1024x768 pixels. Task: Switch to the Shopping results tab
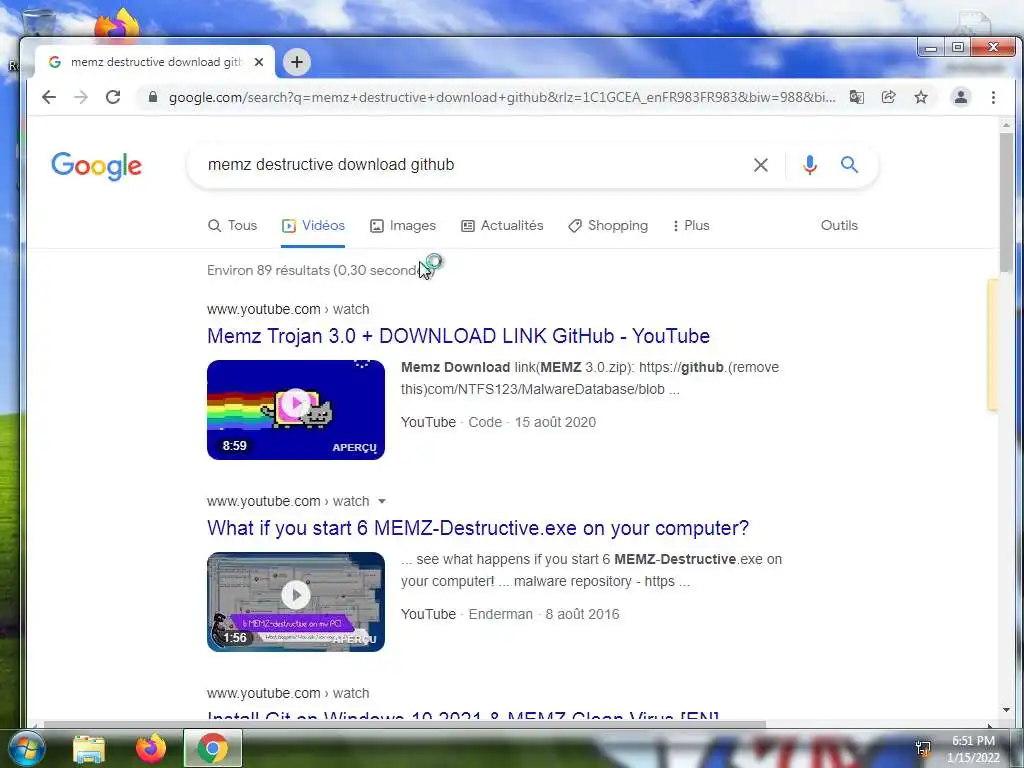pyautogui.click(x=608, y=225)
